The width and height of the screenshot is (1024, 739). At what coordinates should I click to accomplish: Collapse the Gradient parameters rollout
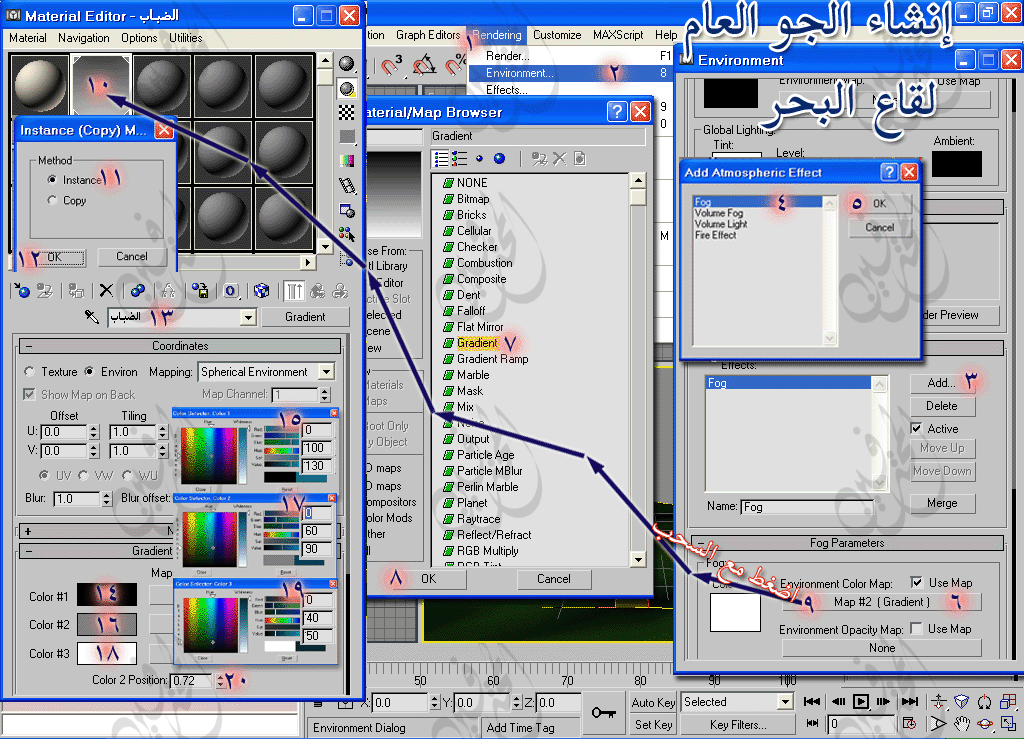pyautogui.click(x=29, y=551)
